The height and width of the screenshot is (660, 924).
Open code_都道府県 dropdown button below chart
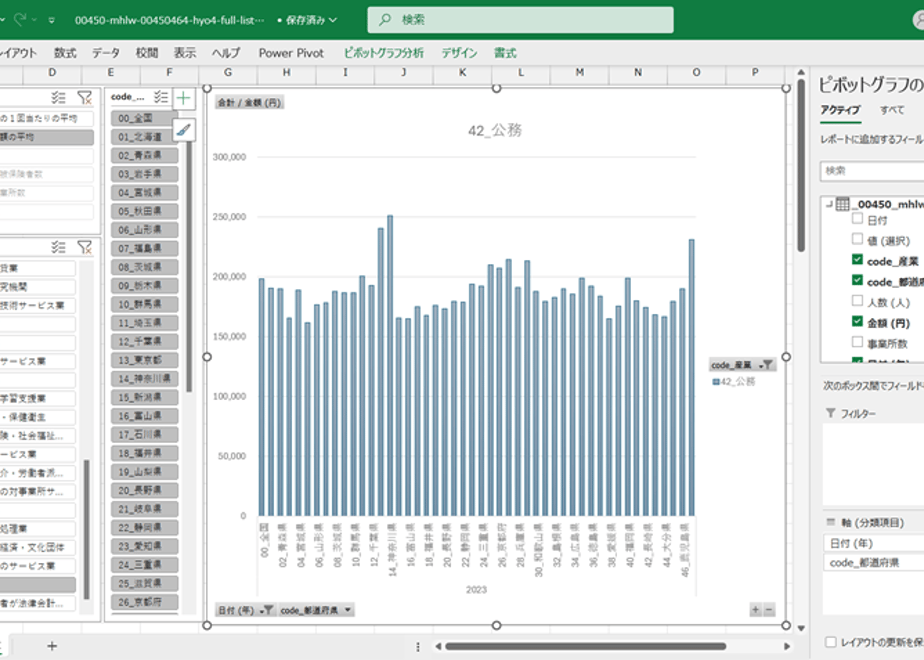pyautogui.click(x=316, y=610)
